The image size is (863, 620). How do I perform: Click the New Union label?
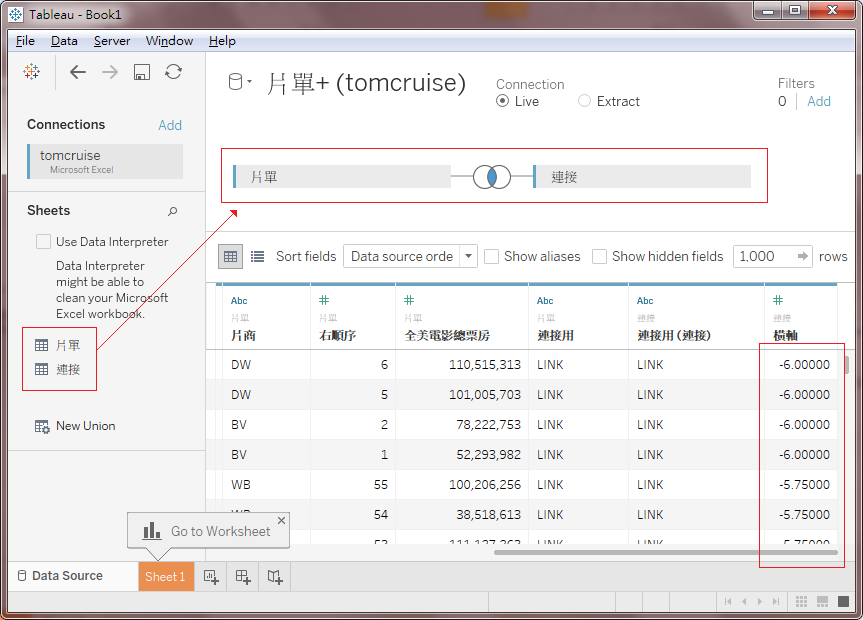coord(86,426)
